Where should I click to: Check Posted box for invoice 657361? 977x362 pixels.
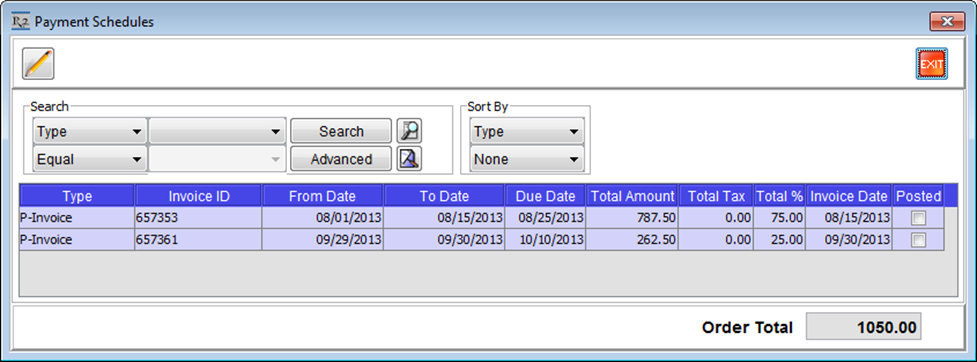point(918,240)
